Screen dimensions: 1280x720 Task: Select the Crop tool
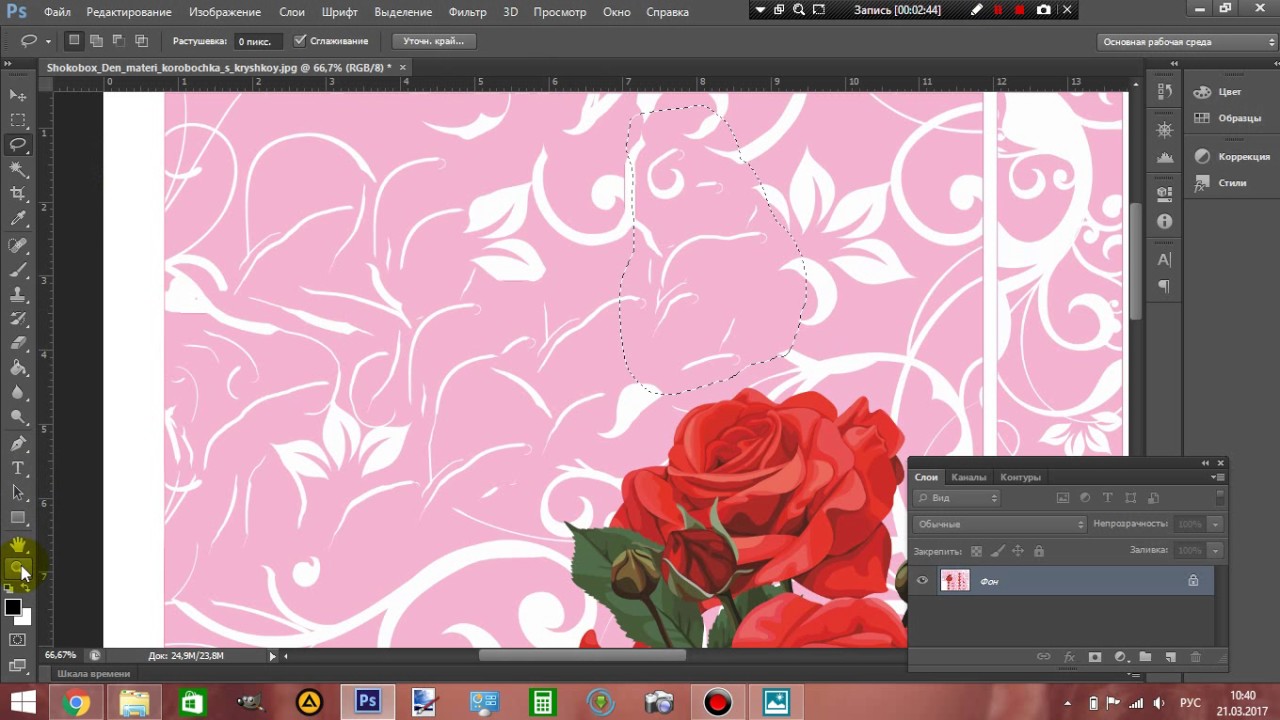point(18,194)
